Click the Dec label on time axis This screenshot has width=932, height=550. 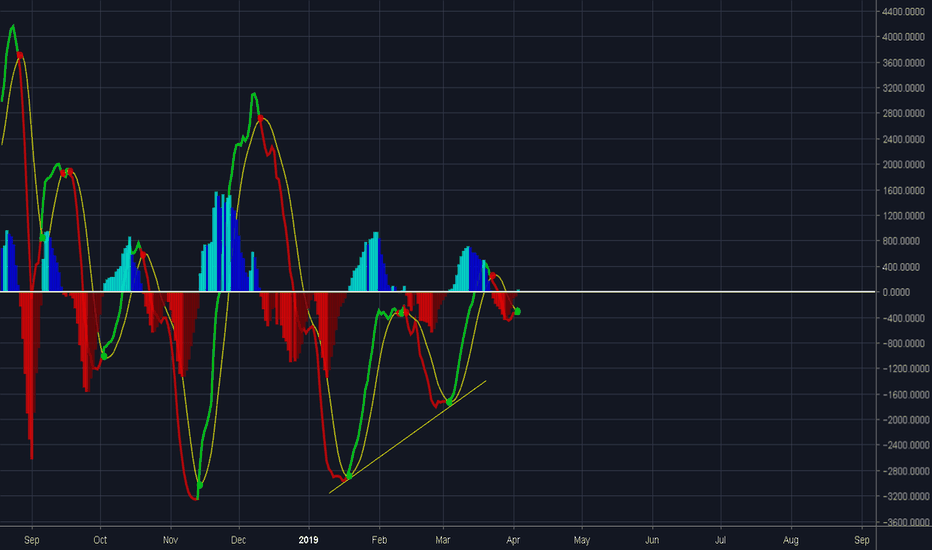(238, 540)
